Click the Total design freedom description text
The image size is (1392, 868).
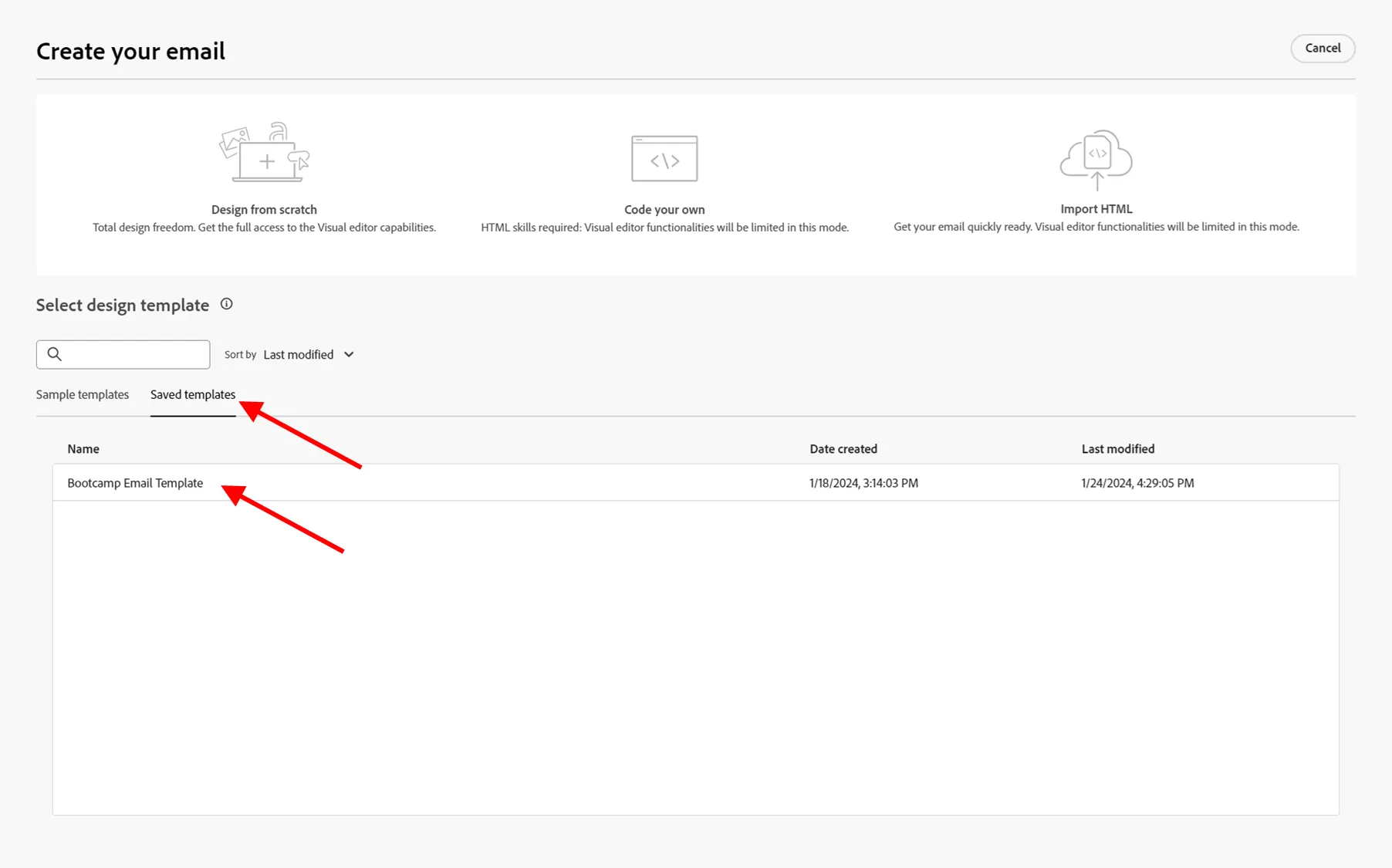point(264,228)
